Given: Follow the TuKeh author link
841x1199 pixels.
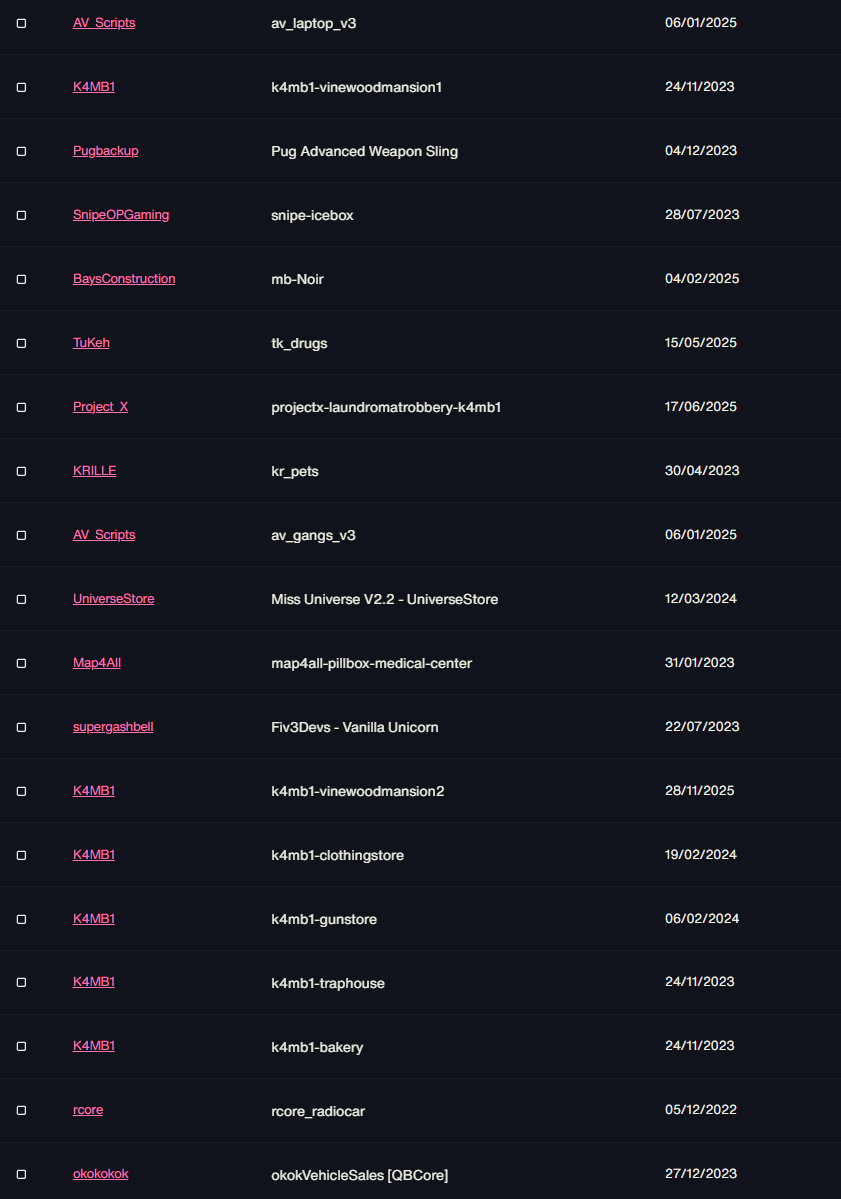Looking at the screenshot, I should [x=91, y=343].
